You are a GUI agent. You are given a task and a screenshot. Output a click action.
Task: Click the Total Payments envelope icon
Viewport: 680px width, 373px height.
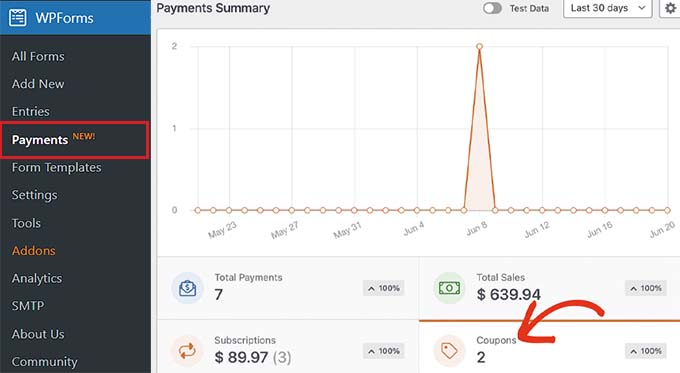(187, 288)
